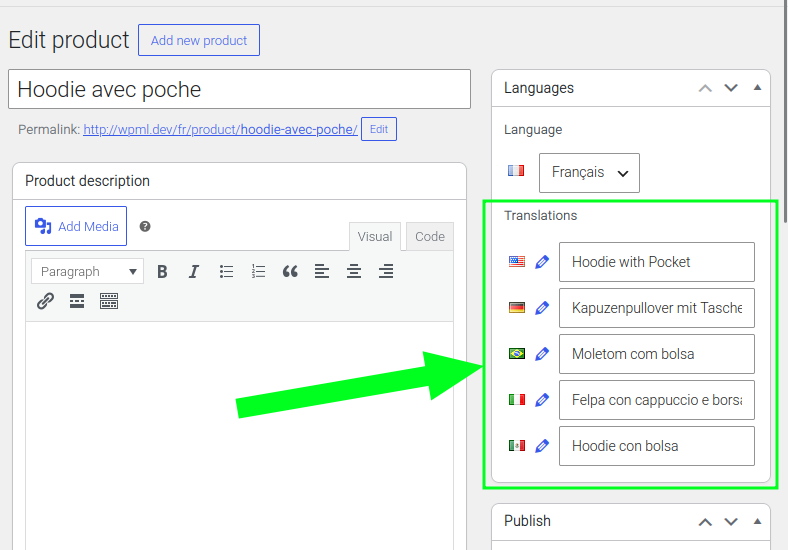Align text center
788x550 pixels.
point(354,271)
